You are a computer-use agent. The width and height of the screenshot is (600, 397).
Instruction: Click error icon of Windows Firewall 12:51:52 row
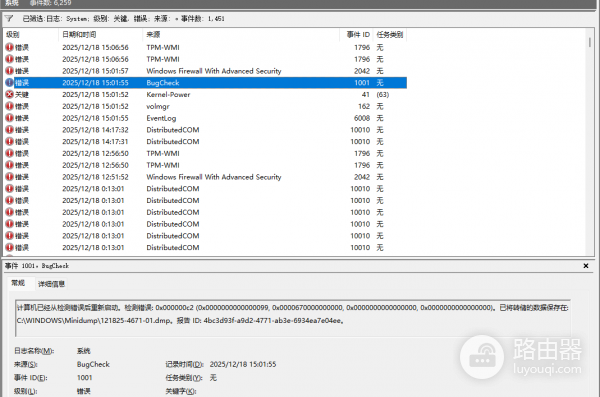click(x=9, y=177)
